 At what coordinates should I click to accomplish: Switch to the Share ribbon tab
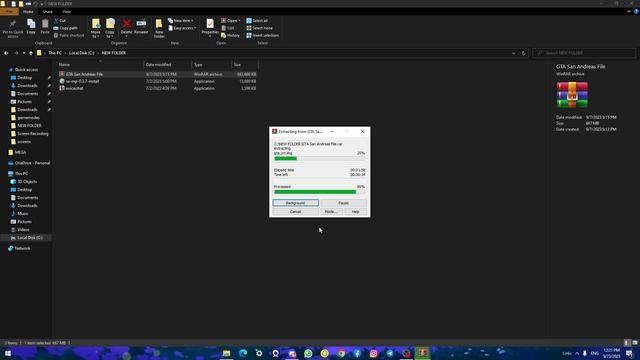click(x=48, y=12)
